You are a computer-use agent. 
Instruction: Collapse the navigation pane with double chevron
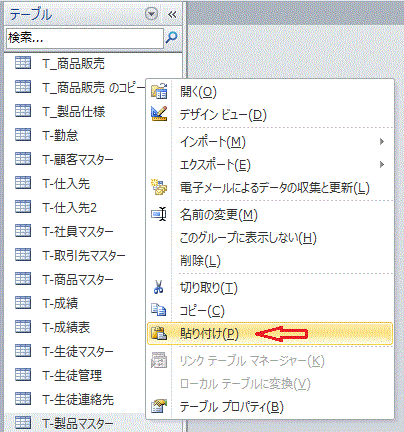(172, 14)
